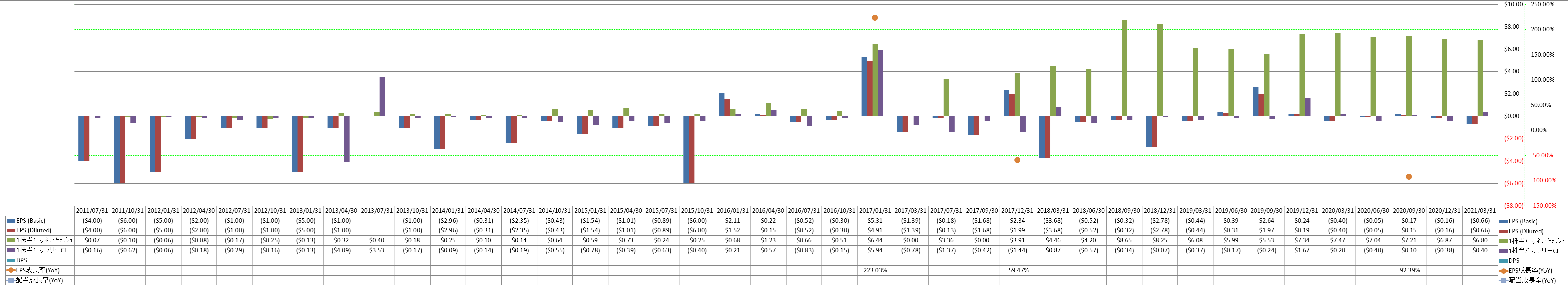Screen dimensions: 1568x286
Task: Click the purple free cash flow bar for 2013/07/31
Action: pyautogui.click(x=382, y=96)
